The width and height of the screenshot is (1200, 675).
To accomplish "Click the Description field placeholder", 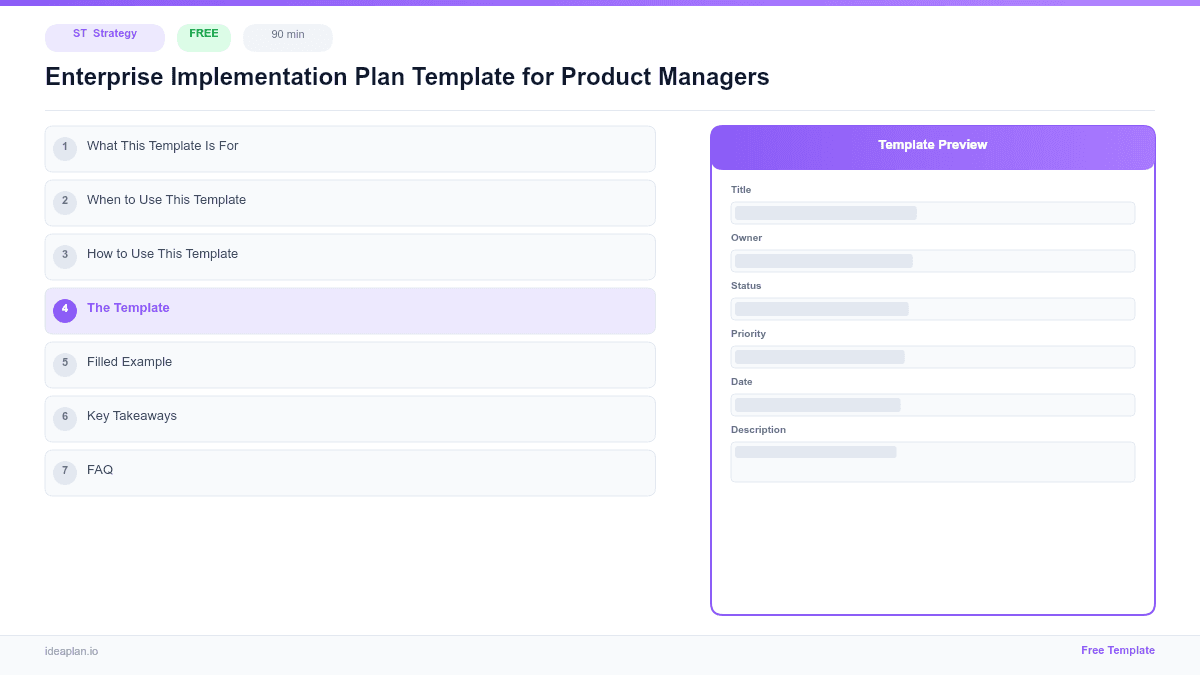I will click(932, 461).
